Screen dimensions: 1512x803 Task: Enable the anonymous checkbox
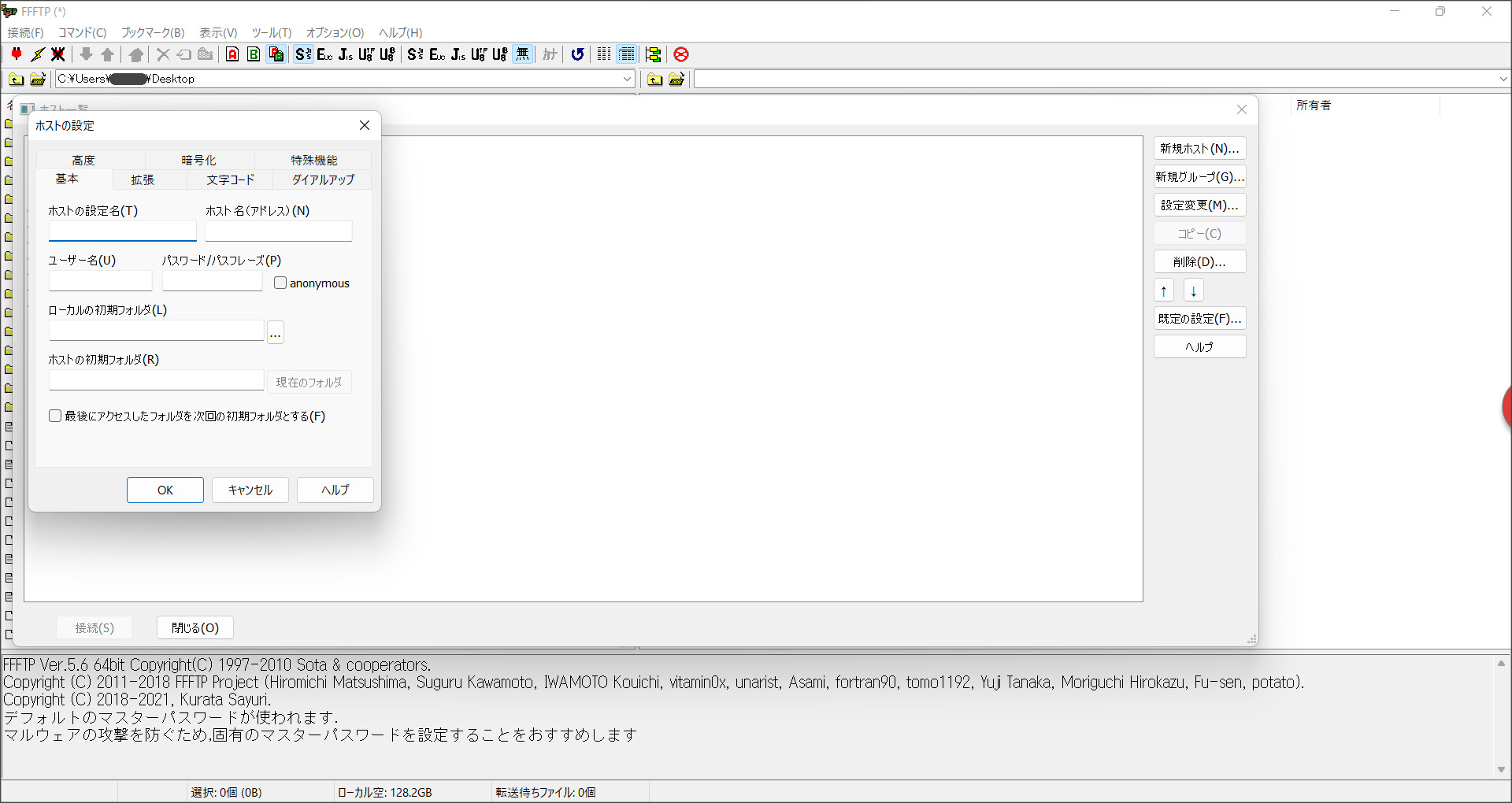pyautogui.click(x=280, y=283)
